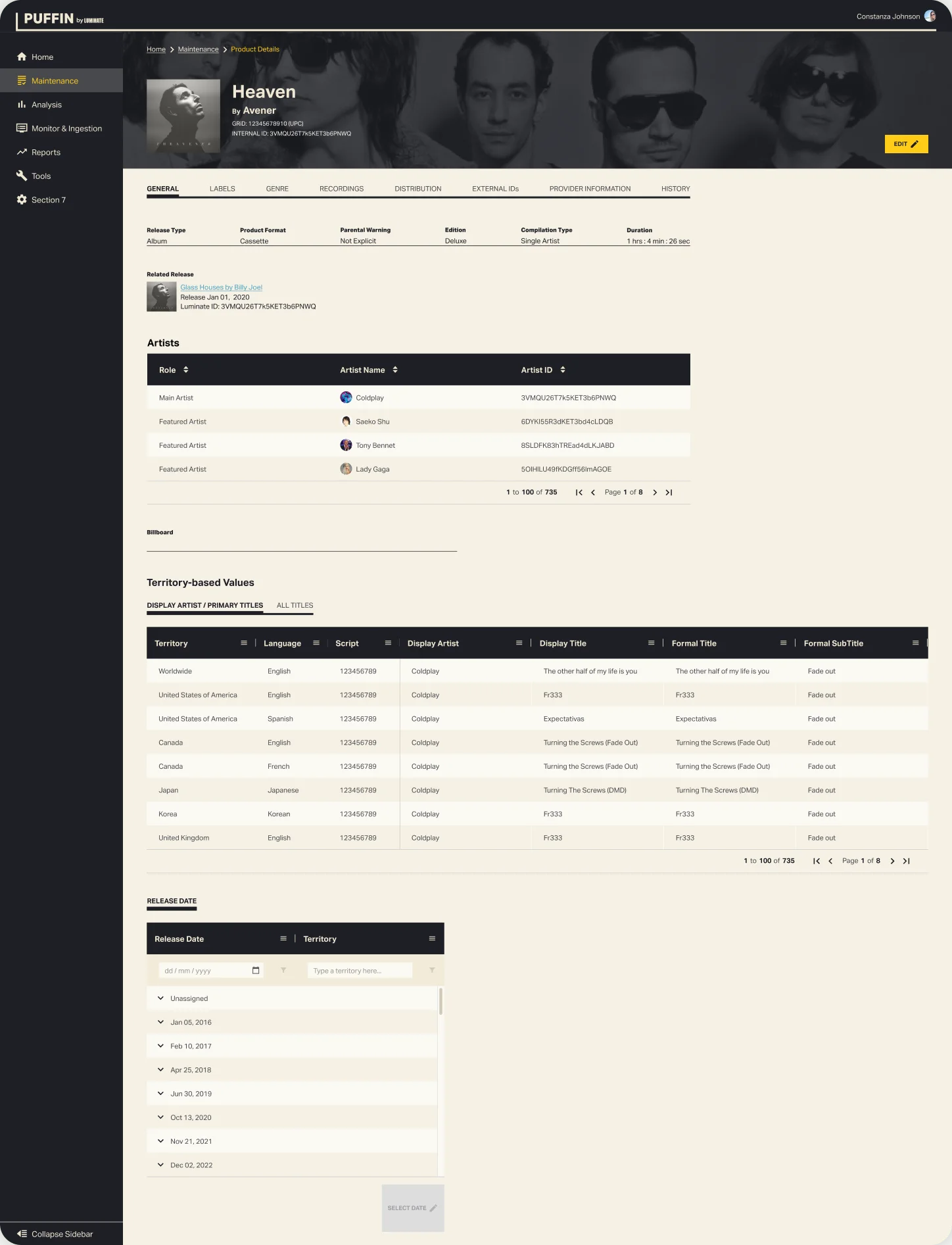Open the History tab
952x1245 pixels.
(676, 189)
